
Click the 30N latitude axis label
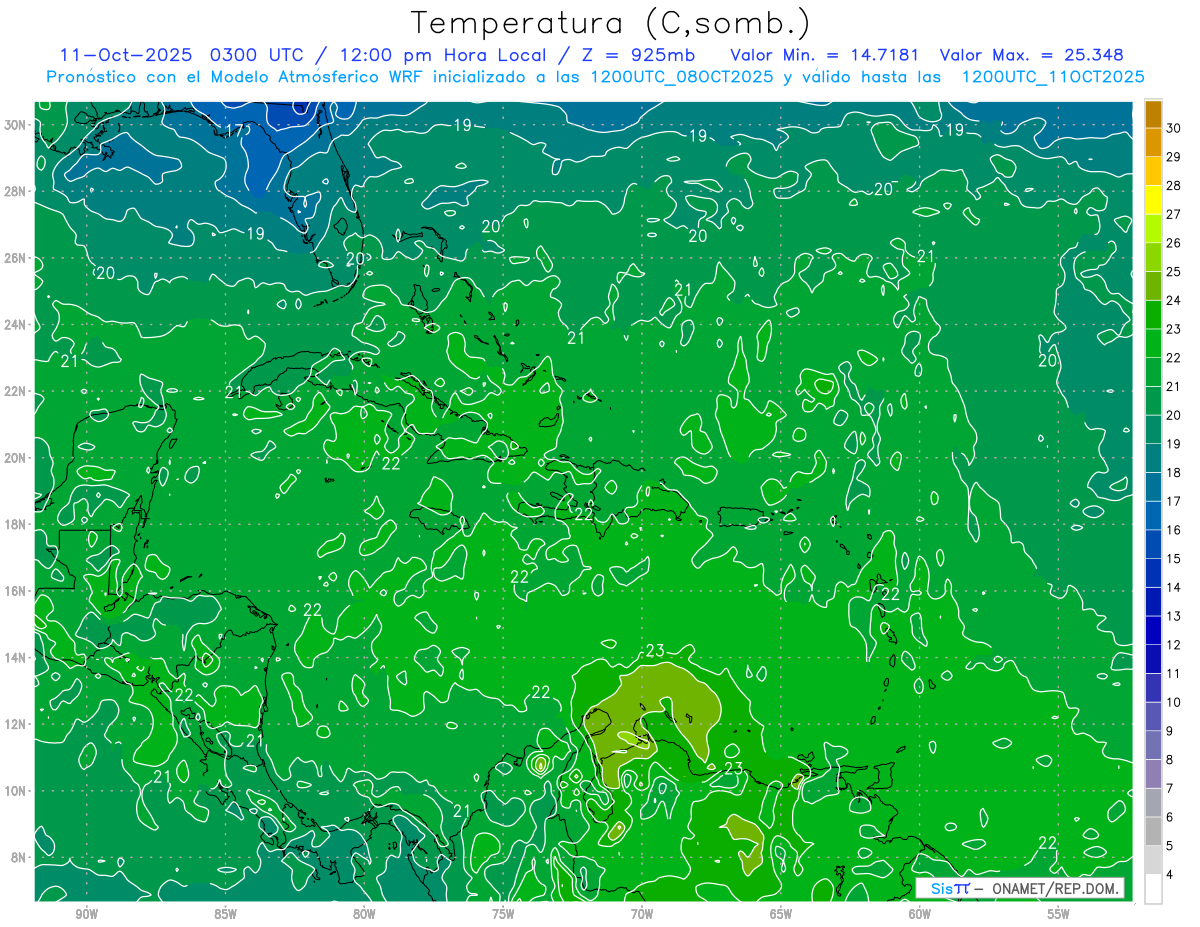point(17,125)
